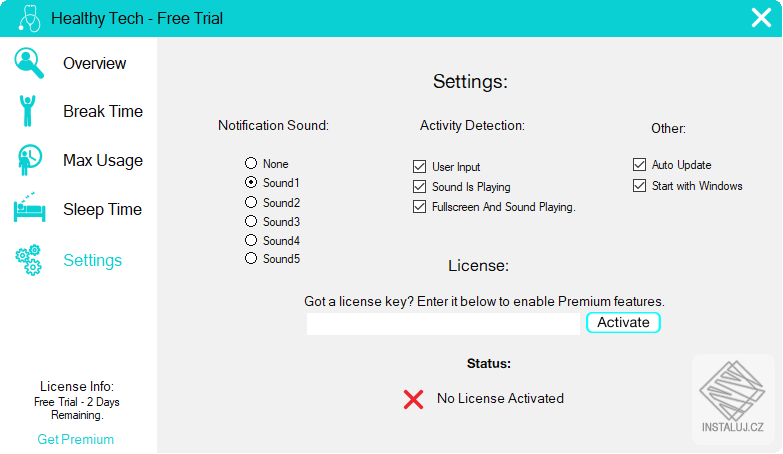This screenshot has height=454, width=783.
Task: Switch to the Max Usage page
Action: 102,160
